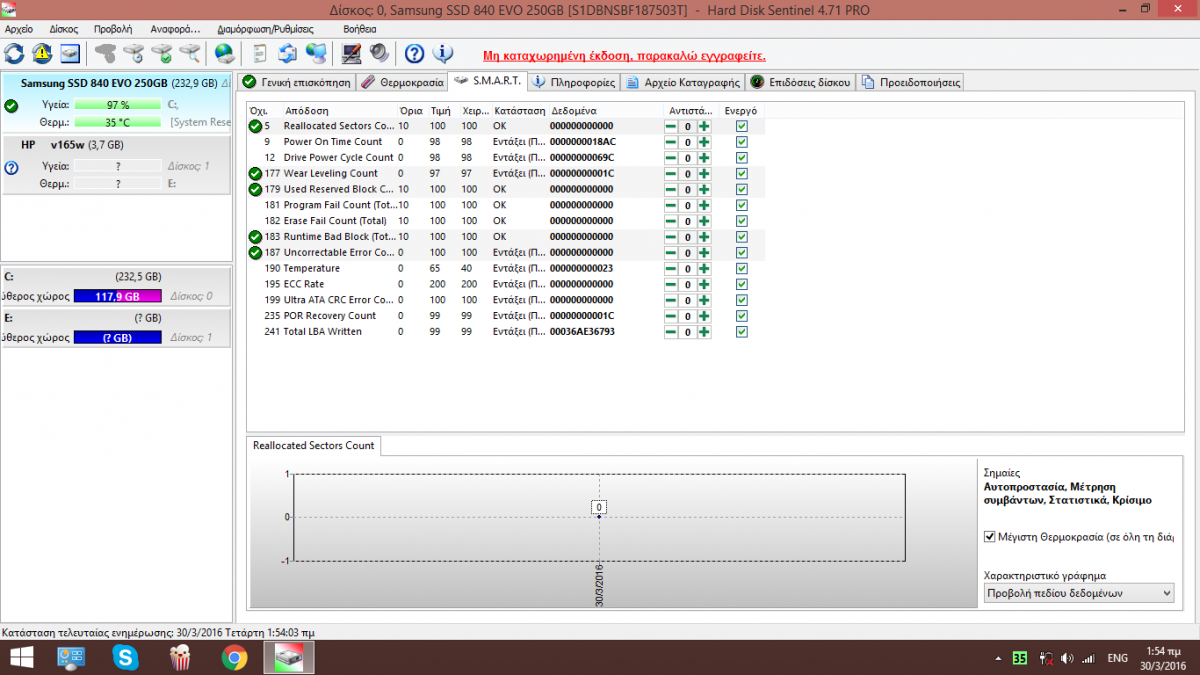The image size is (1200, 675).
Task: Click the yellow warning alert toolbar icon
Action: 42,54
